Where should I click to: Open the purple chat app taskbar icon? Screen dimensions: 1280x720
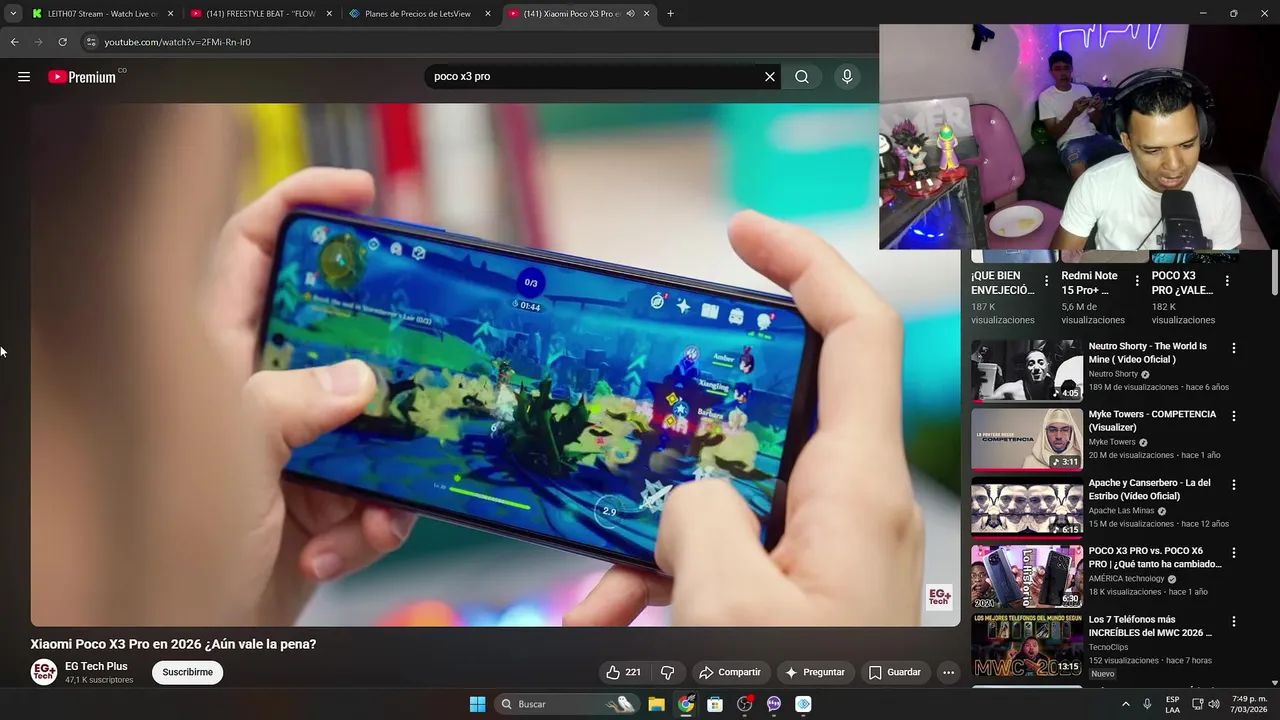[774, 704]
